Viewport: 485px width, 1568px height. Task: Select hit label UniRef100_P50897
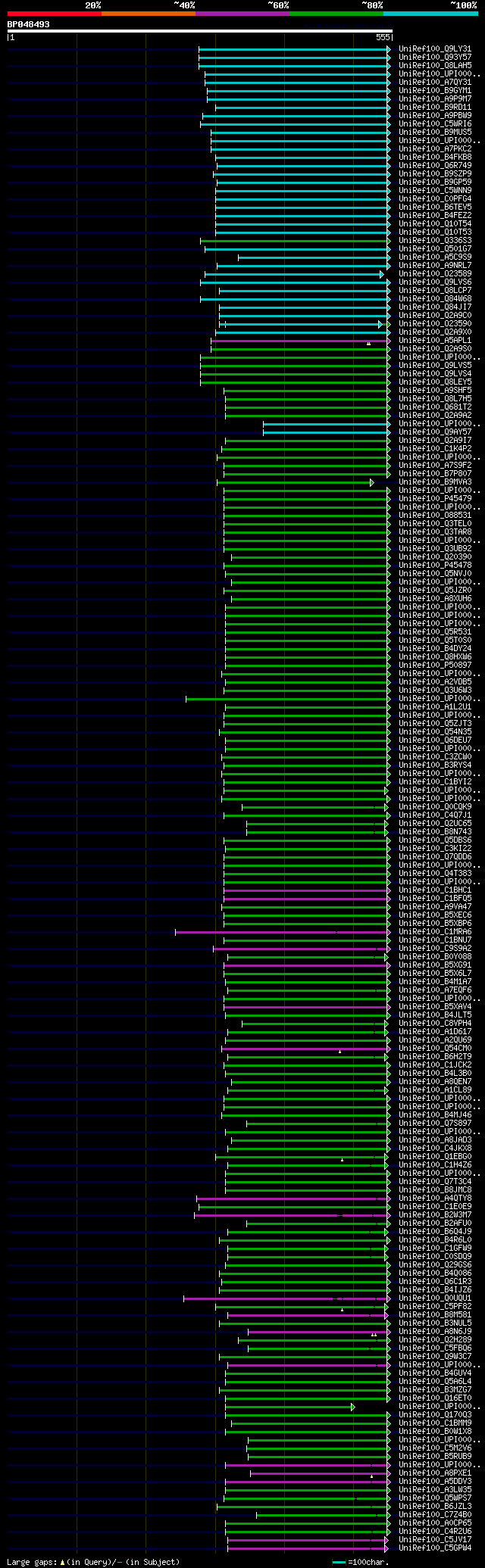pyautogui.click(x=436, y=666)
